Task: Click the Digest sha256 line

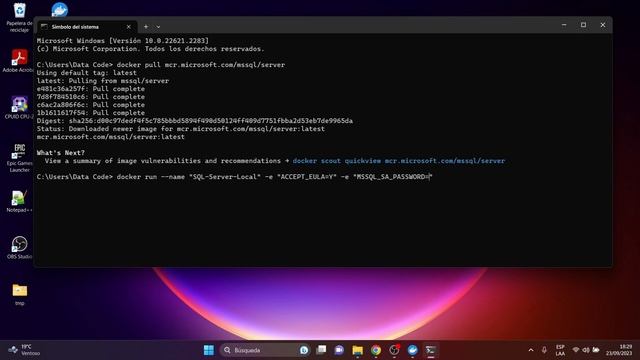Action: pyautogui.click(x=195, y=121)
